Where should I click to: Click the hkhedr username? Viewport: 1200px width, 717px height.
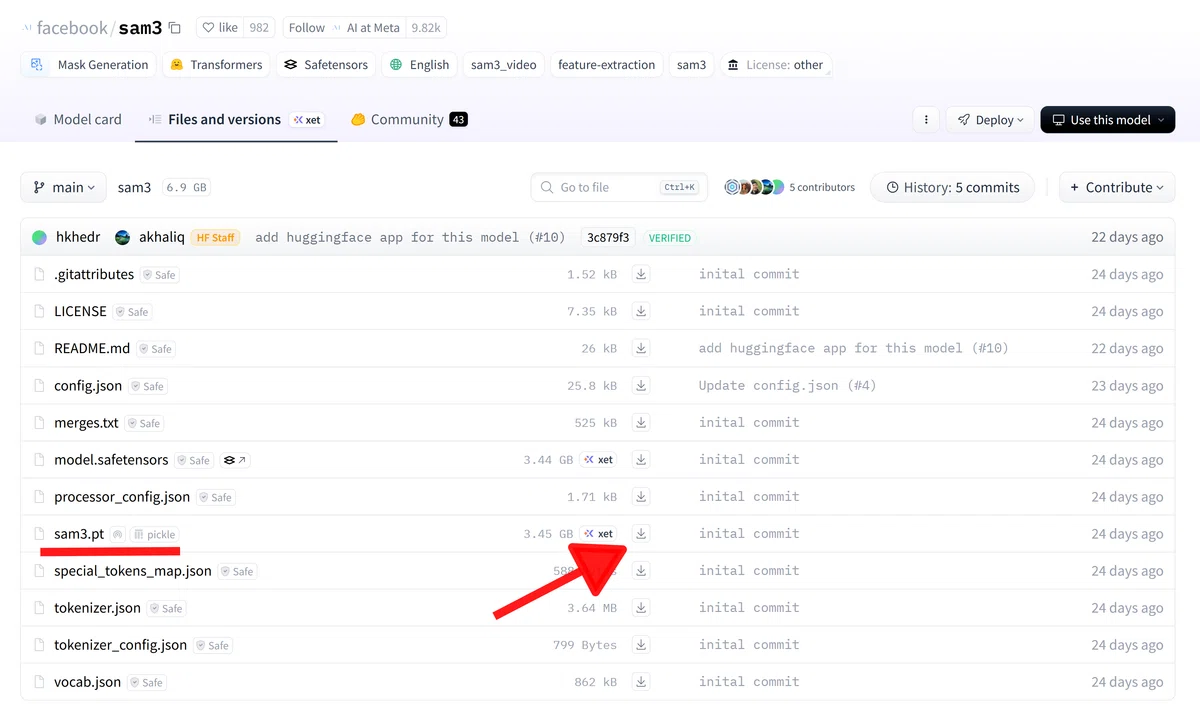78,237
